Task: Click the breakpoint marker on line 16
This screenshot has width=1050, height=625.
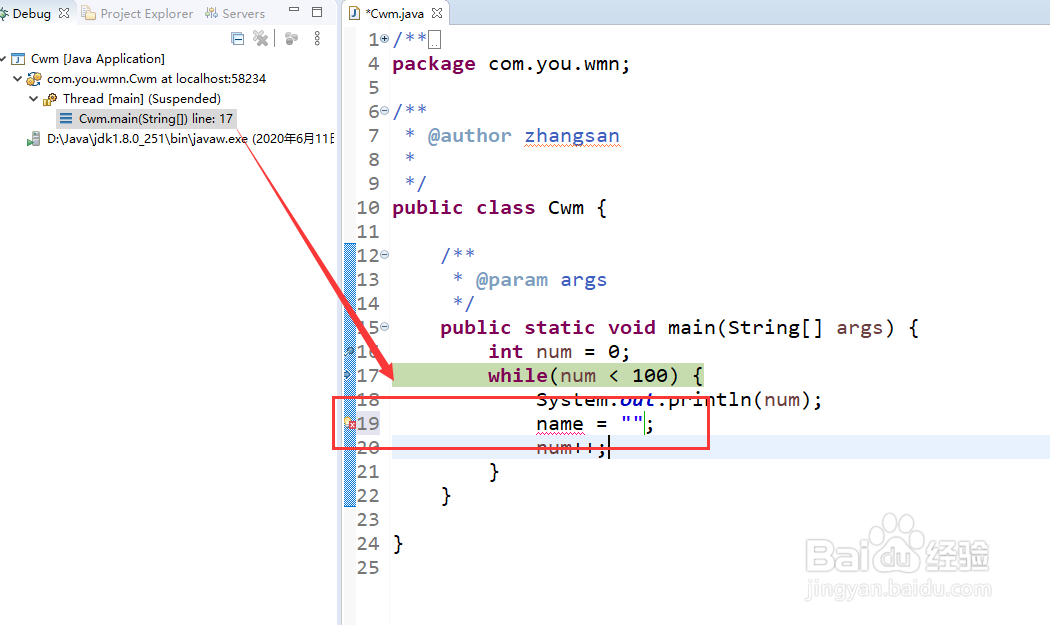Action: point(348,350)
